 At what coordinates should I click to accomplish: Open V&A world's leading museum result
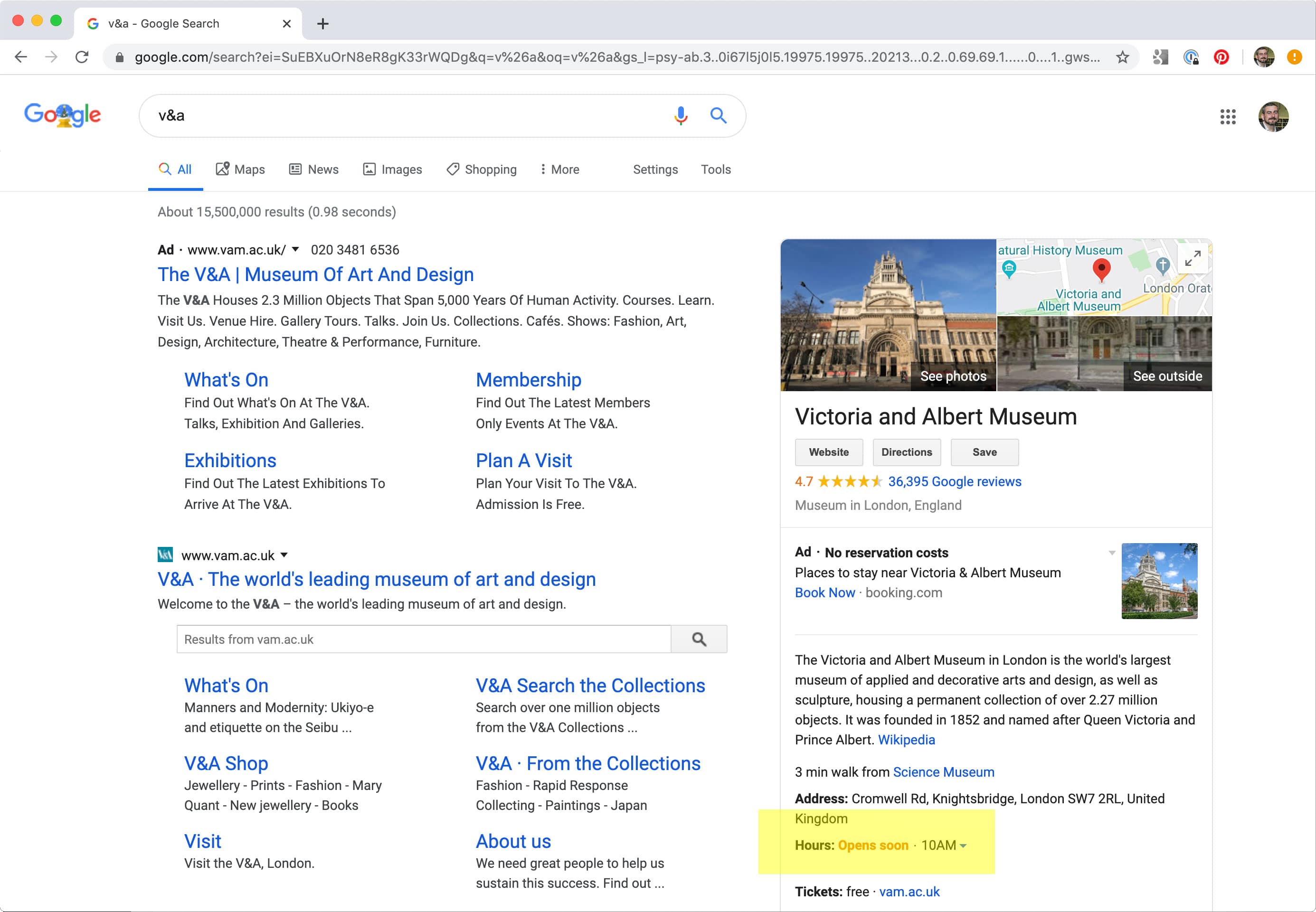[x=377, y=579]
